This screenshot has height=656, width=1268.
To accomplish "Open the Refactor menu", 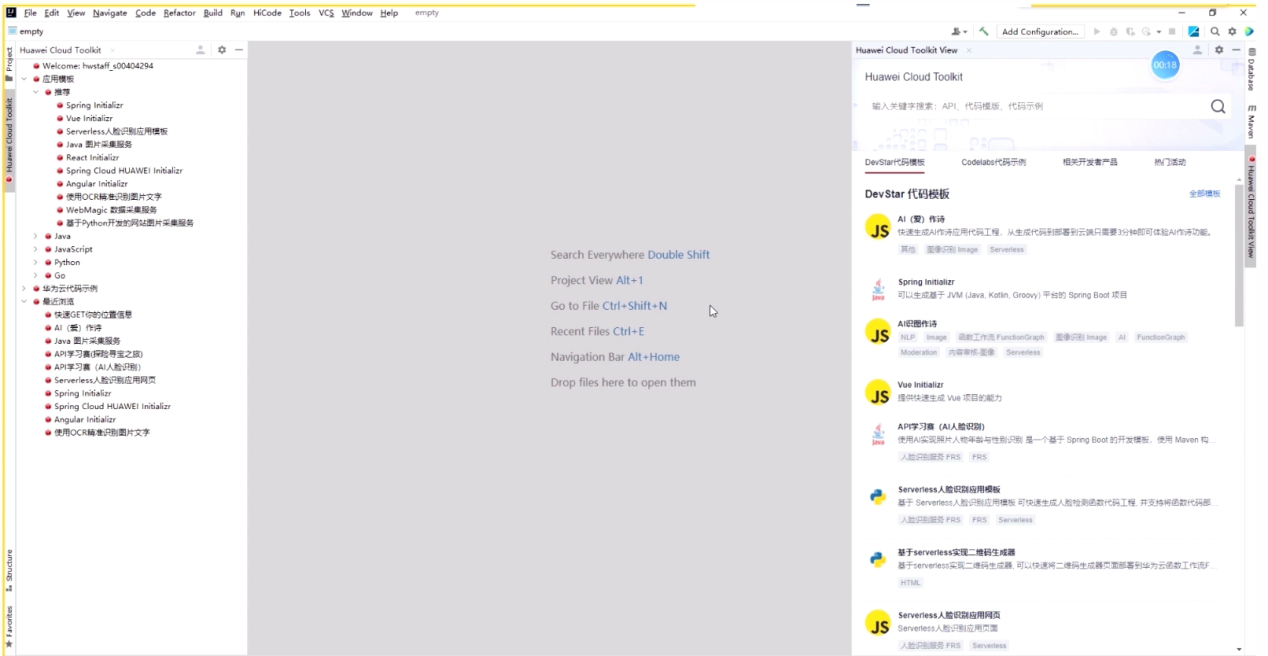I will click(180, 13).
